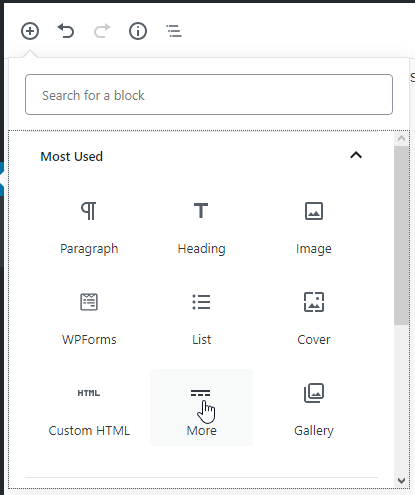Undo the last change
415x495 pixels.
[x=66, y=31]
